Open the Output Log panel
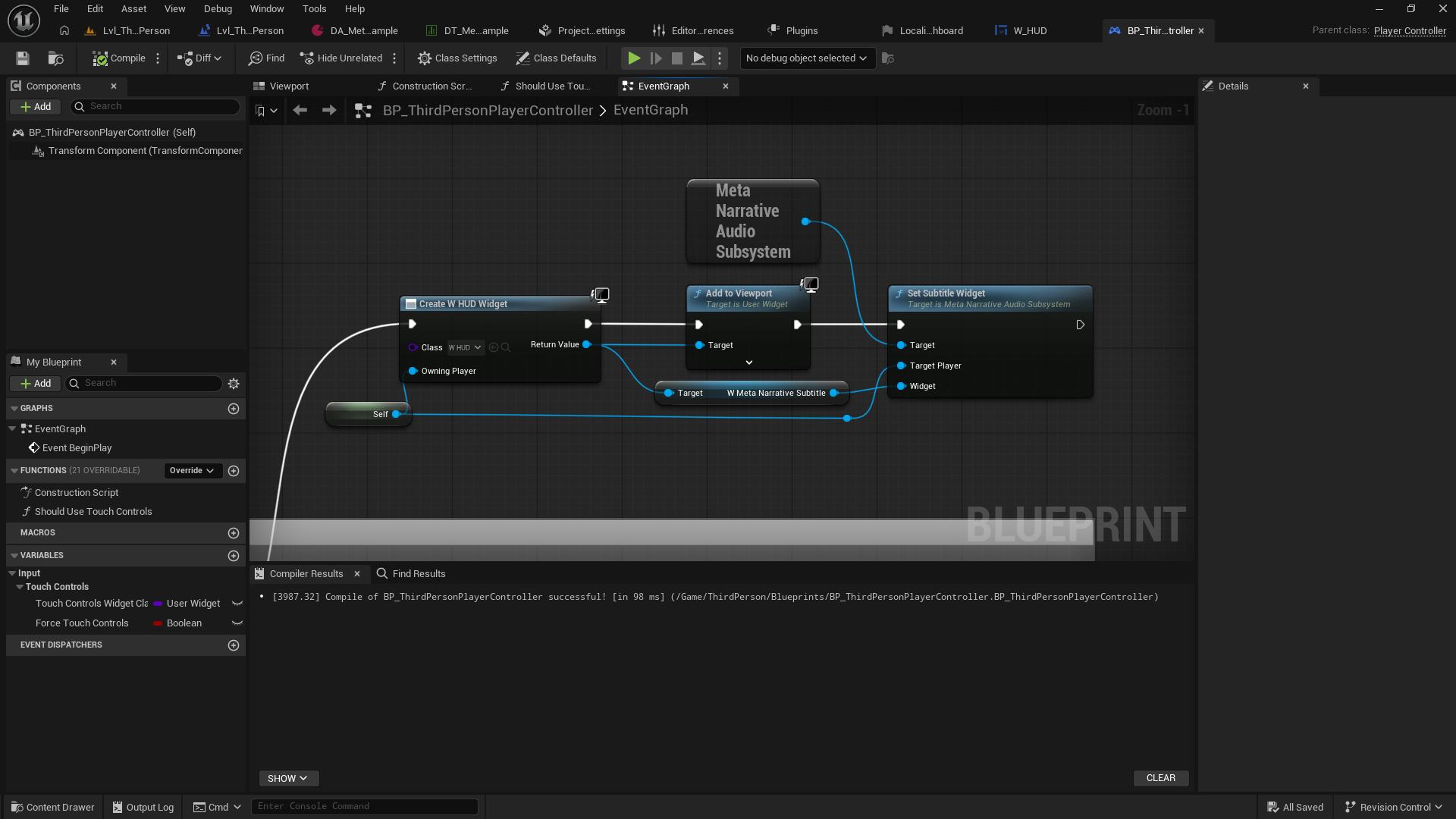The image size is (1456, 819). (x=143, y=807)
